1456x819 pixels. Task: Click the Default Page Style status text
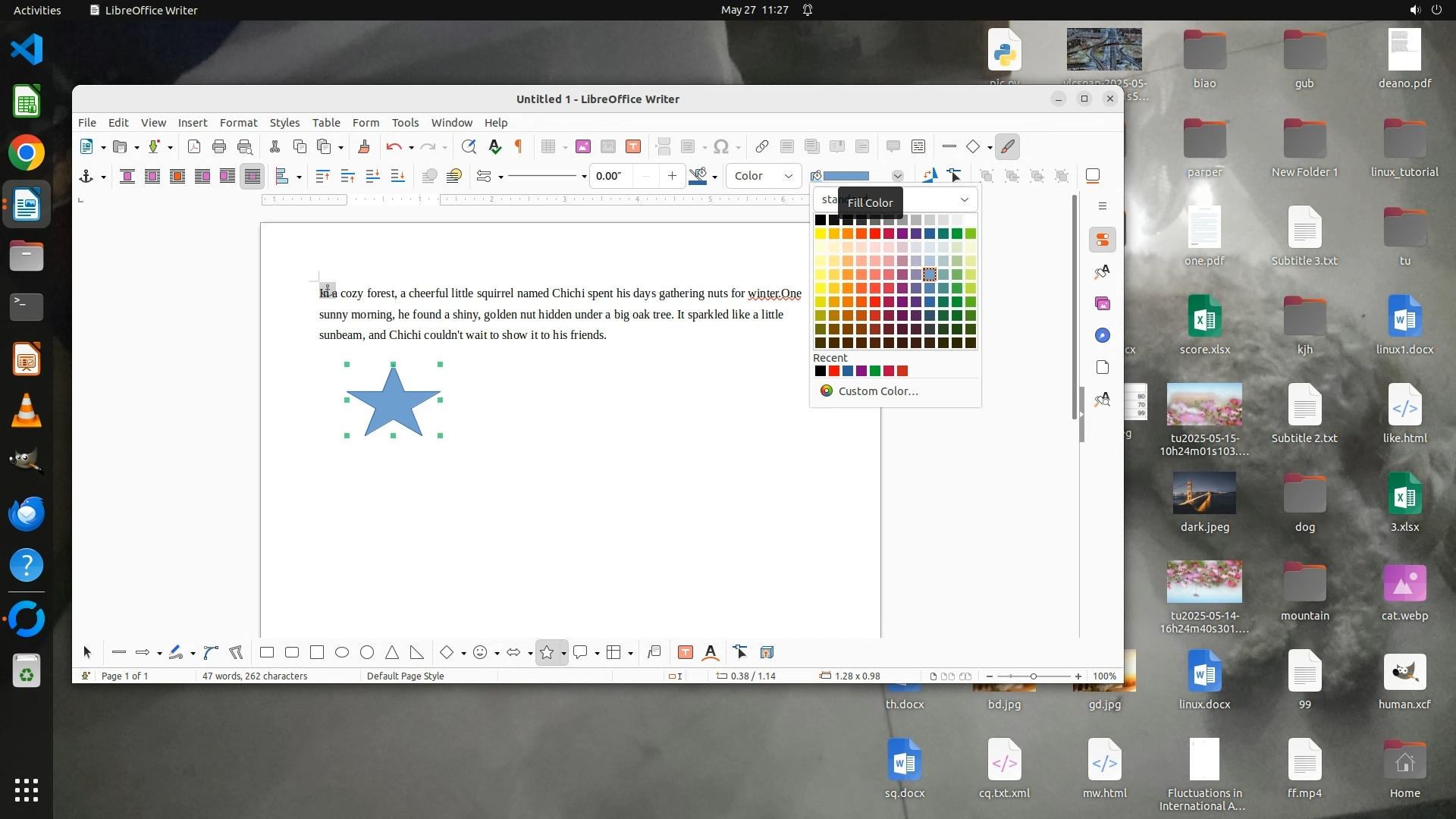[x=405, y=676]
